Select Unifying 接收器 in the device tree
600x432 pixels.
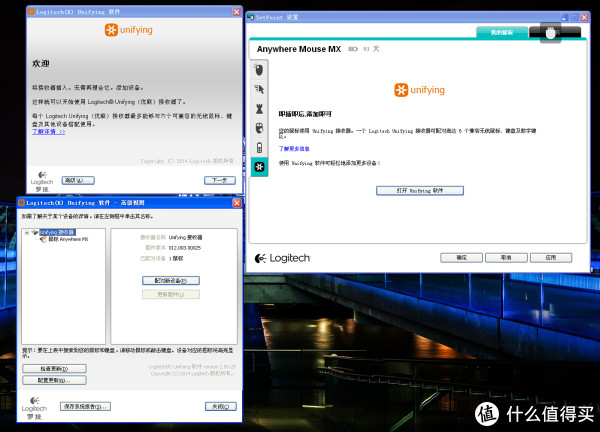pos(57,232)
